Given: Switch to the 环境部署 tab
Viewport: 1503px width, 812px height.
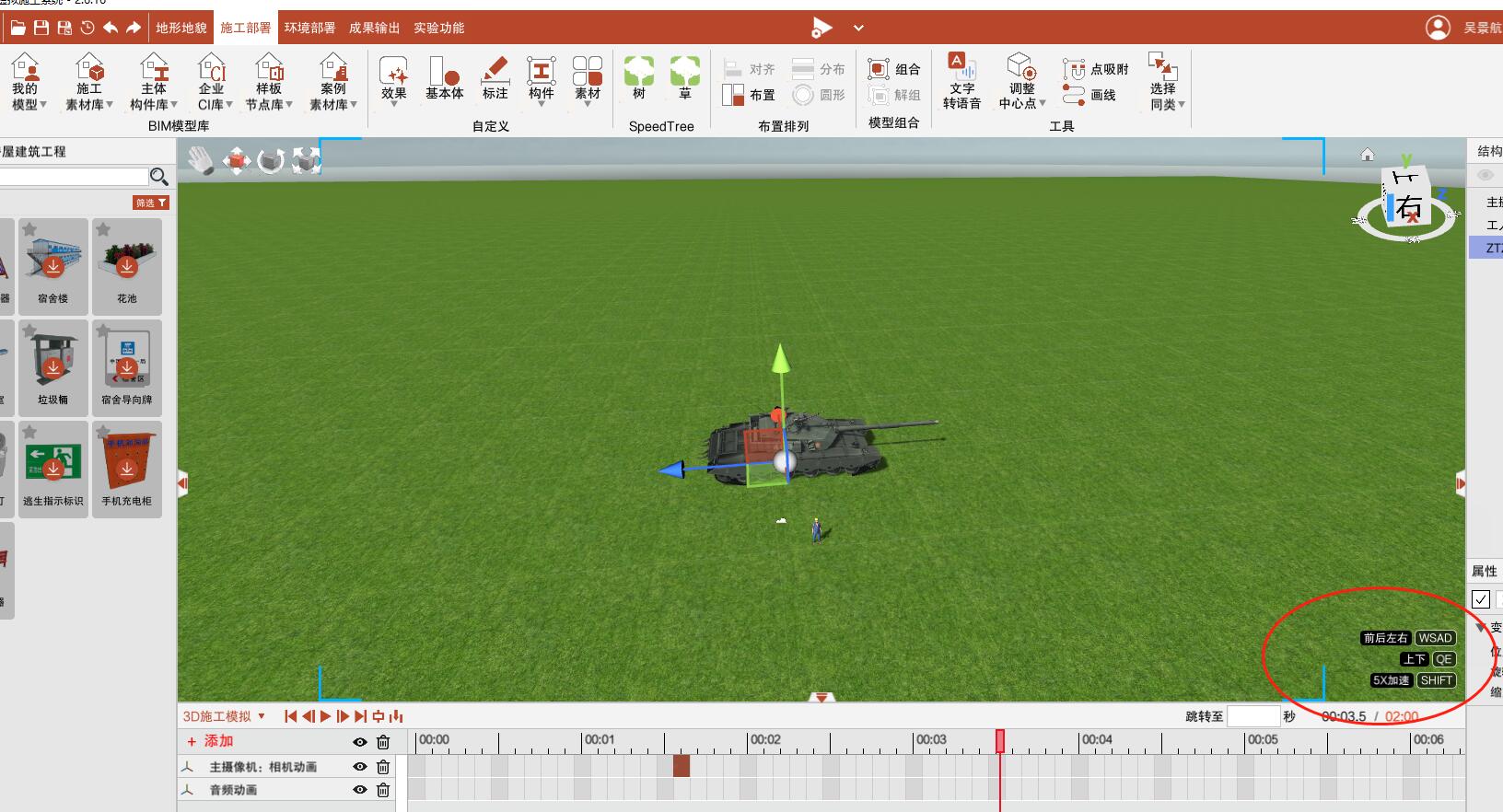Looking at the screenshot, I should tap(309, 28).
